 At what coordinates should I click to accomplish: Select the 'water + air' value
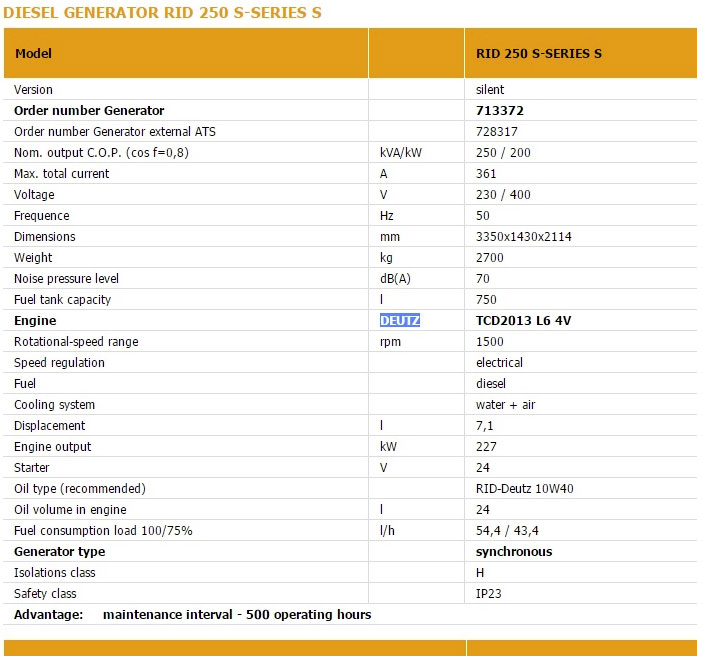coord(505,405)
